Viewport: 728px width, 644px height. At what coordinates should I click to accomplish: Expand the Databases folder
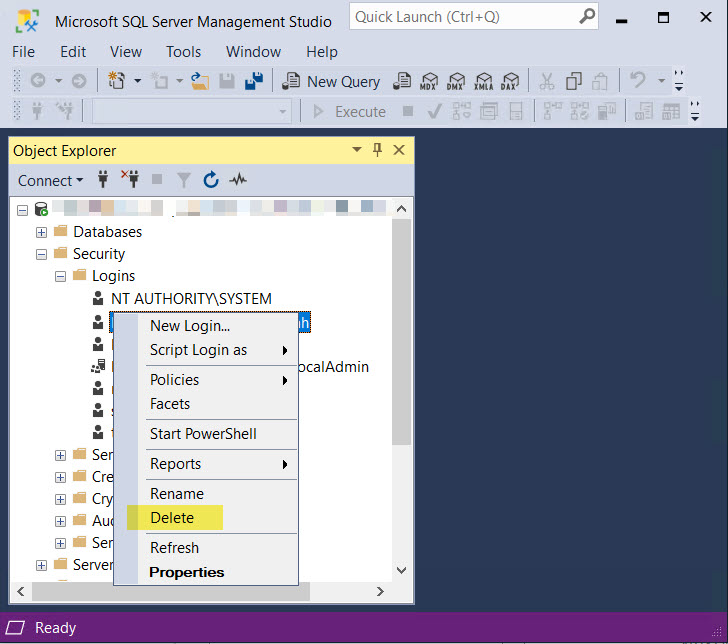(41, 232)
